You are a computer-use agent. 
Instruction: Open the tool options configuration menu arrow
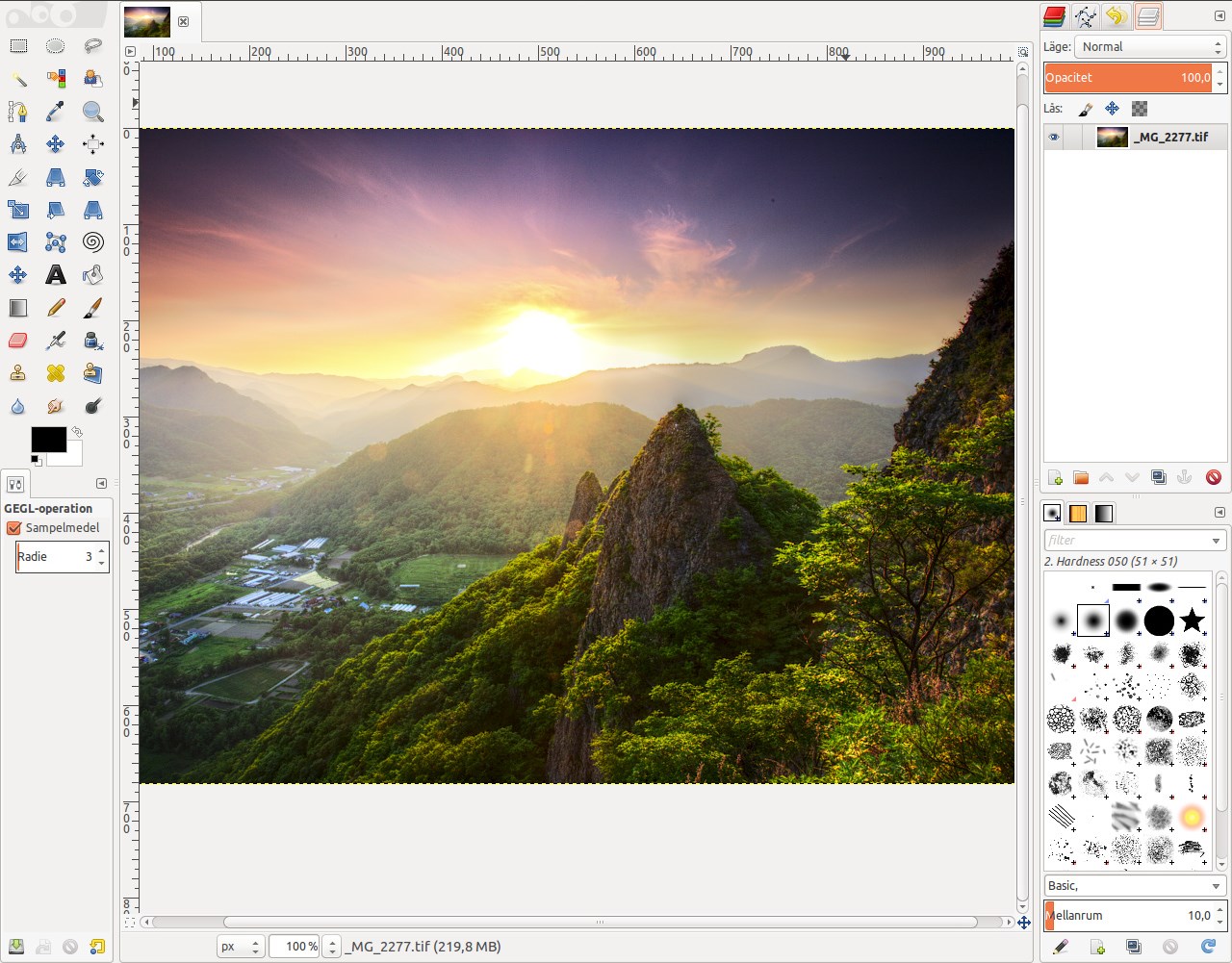click(x=101, y=484)
